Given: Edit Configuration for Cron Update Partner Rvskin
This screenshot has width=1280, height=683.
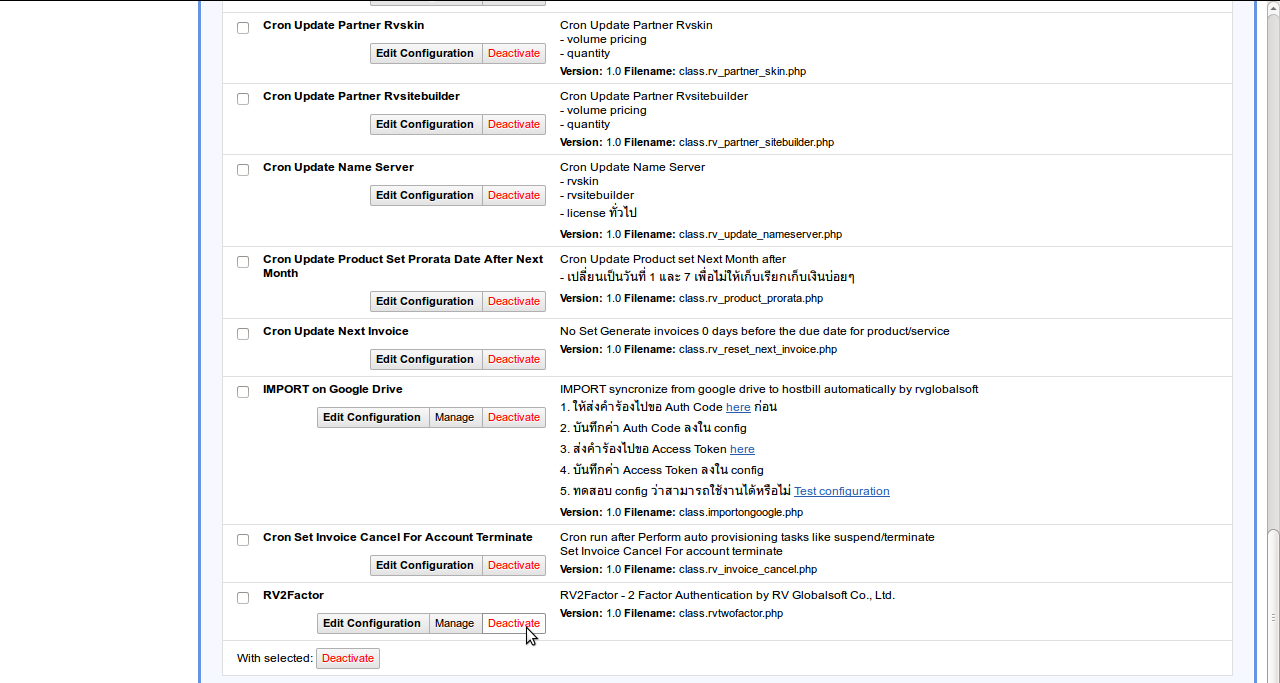Looking at the screenshot, I should [x=425, y=54].
